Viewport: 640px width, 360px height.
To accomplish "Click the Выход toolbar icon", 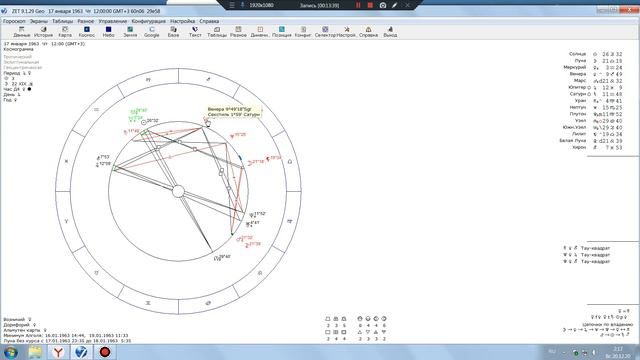I will (390, 32).
